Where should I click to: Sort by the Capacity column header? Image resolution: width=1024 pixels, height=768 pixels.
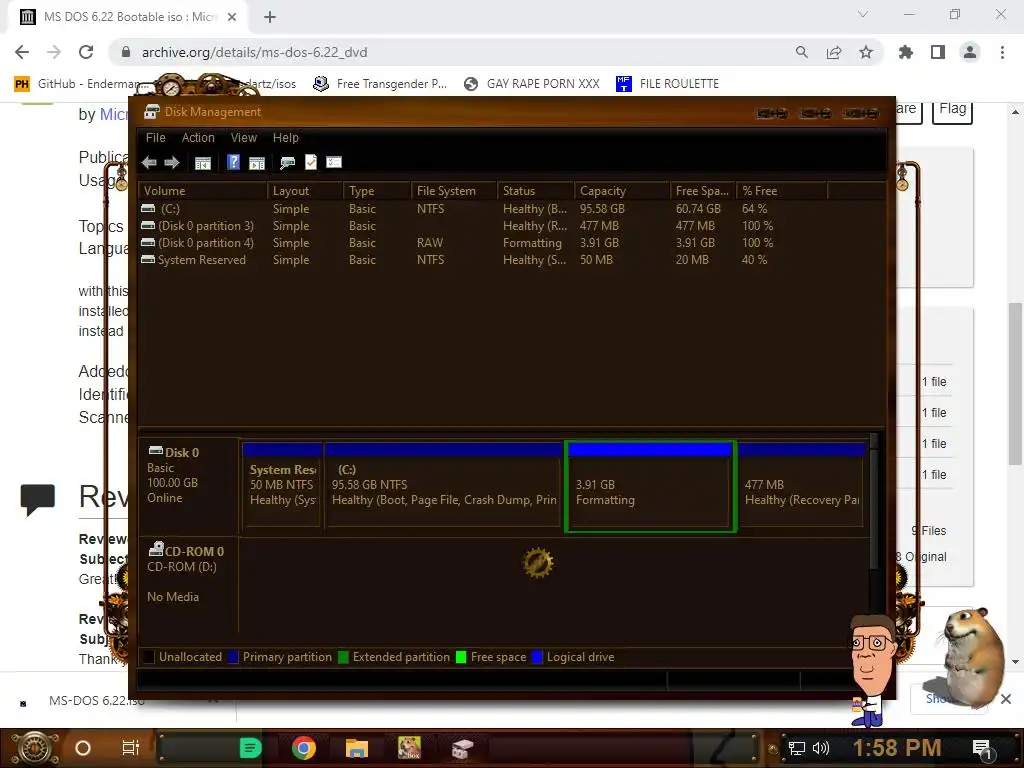pyautogui.click(x=622, y=191)
